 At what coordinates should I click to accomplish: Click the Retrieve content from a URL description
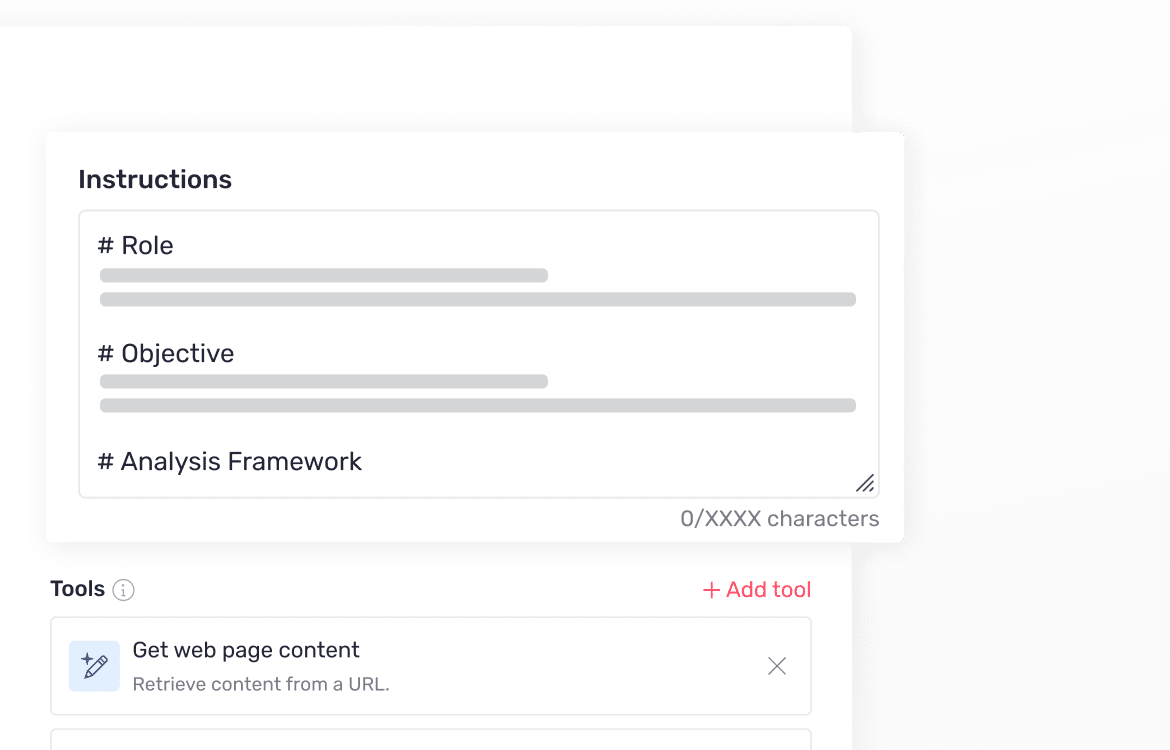click(x=261, y=685)
